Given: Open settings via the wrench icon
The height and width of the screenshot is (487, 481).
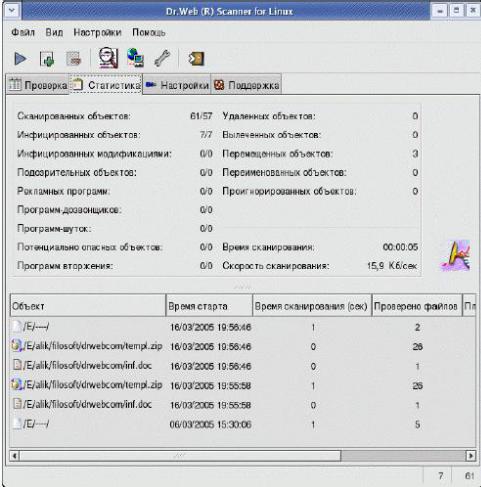Looking at the screenshot, I should (x=162, y=58).
